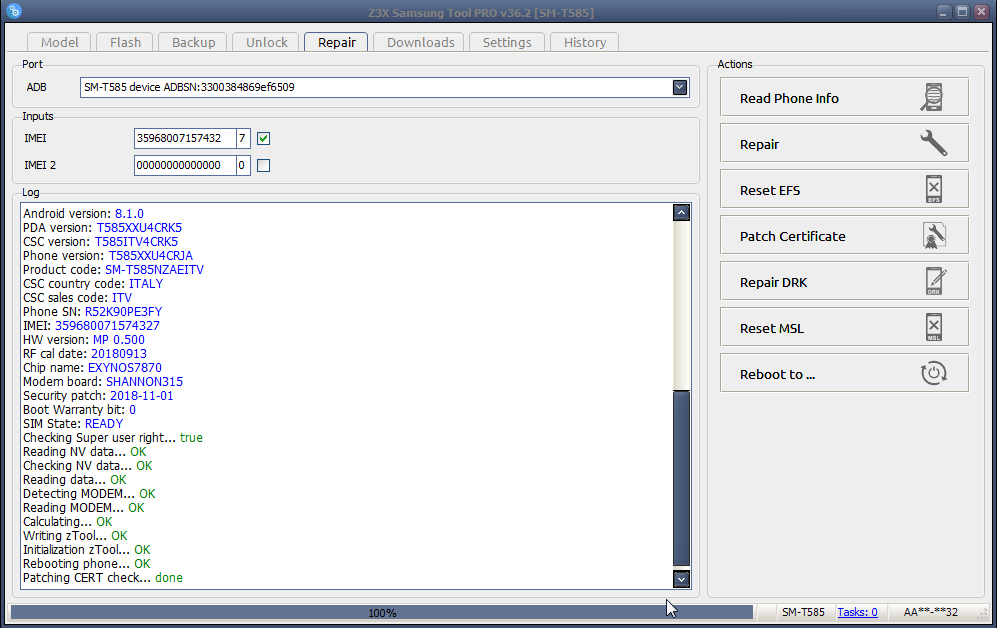Image resolution: width=997 pixels, height=628 pixels.
Task: Click the Read Phone Info scanner icon
Action: coord(932,98)
